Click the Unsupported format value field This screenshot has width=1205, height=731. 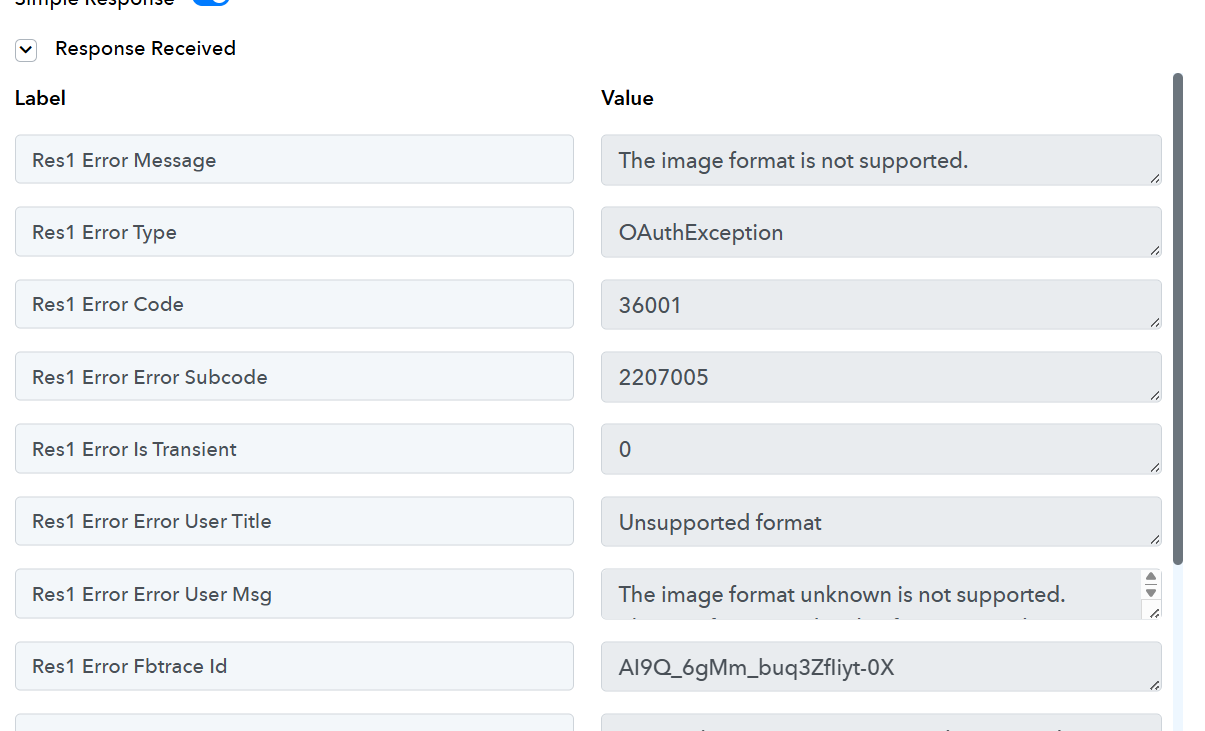click(881, 522)
